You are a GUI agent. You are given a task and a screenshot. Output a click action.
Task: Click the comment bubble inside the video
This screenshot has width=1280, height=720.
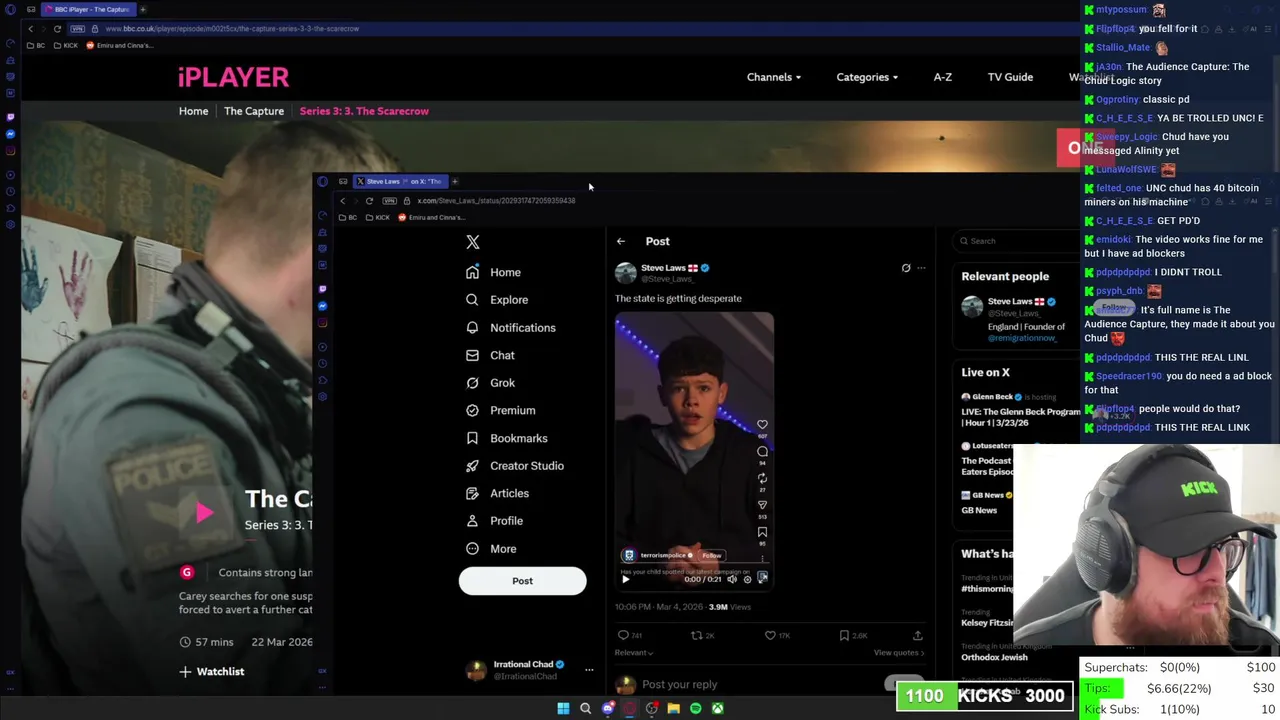762,451
